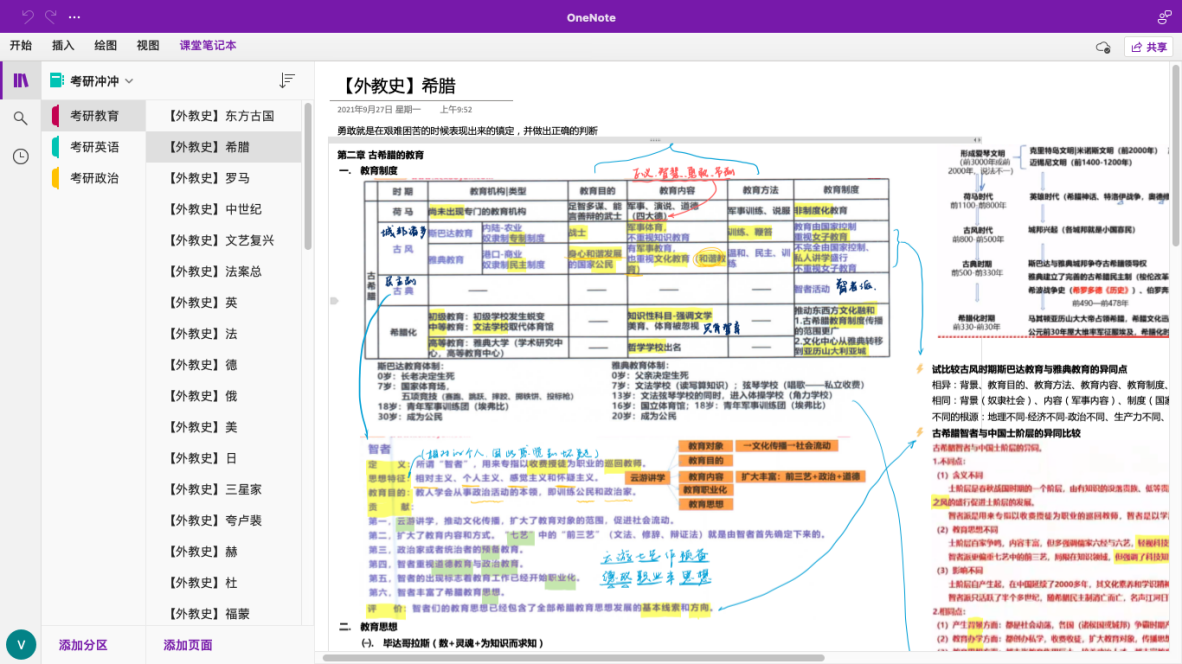The image size is (1182, 664).
Task: Click the Undo arrow in title bar
Action: 27,17
